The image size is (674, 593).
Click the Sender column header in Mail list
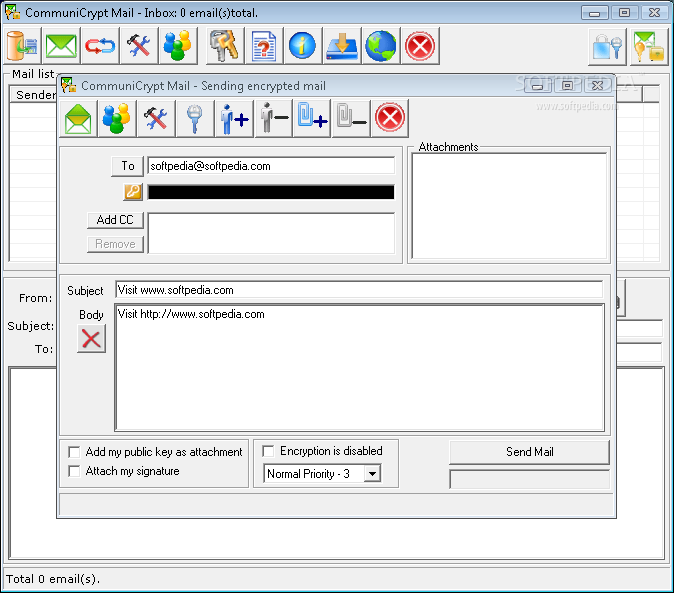(x=33, y=95)
